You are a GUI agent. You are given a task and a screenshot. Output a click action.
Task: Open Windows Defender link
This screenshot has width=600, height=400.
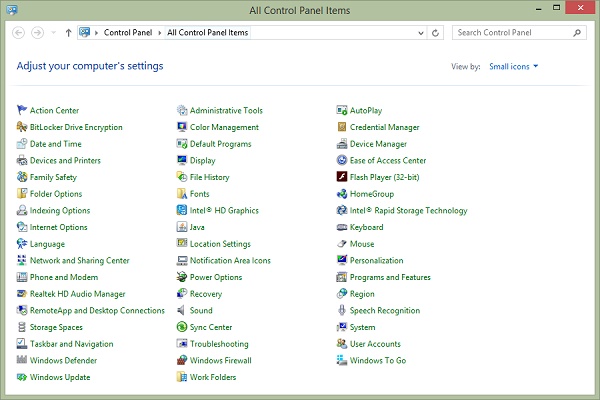click(64, 360)
